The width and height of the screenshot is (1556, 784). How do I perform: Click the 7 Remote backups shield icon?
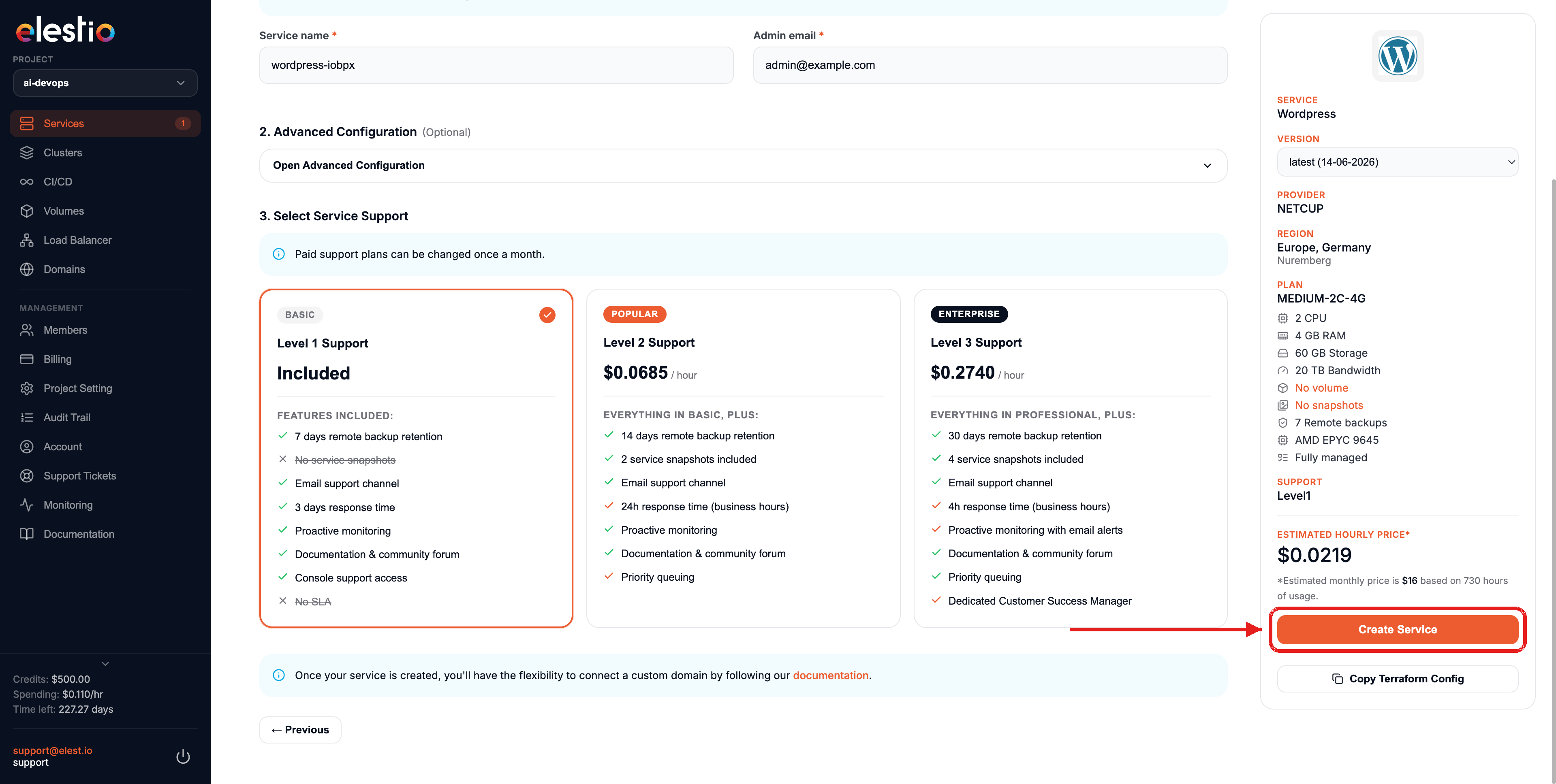pos(1282,423)
